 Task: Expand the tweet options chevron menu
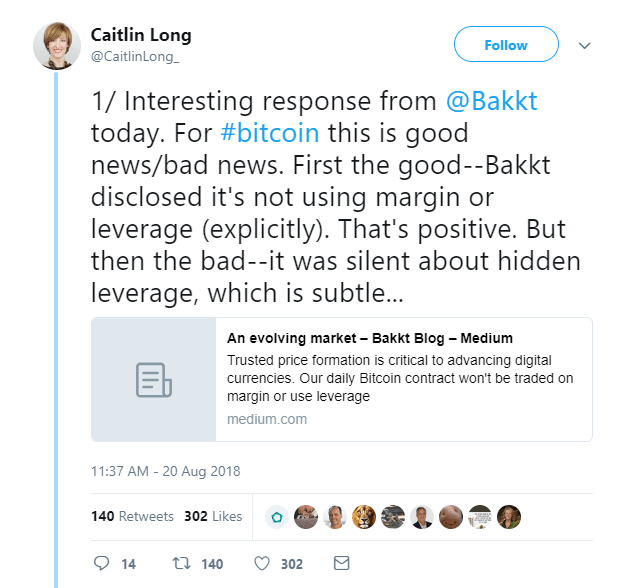click(585, 46)
